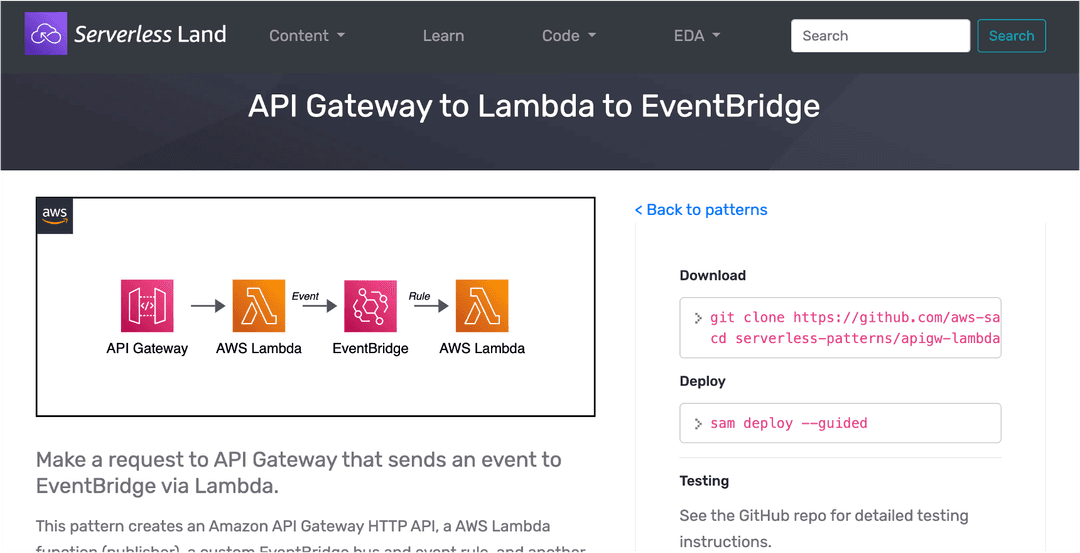Image resolution: width=1080 pixels, height=553 pixels.
Task: Click the EventBridge icon in diagram
Action: tap(370, 306)
